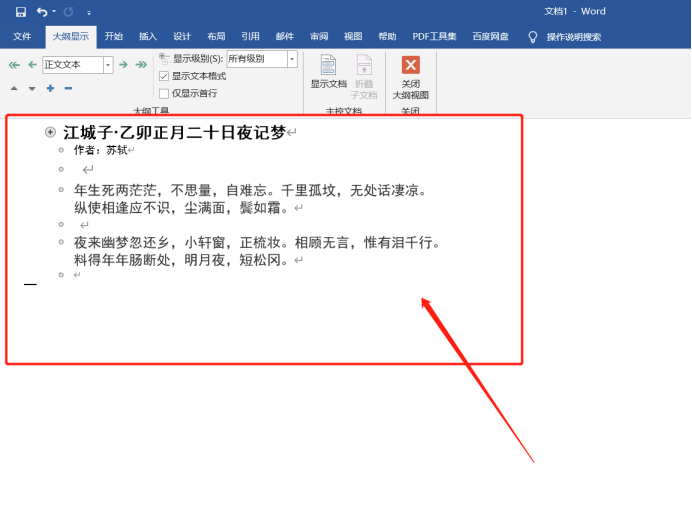Click the bullet beside 夜来幽梦忽还乡 paragraph

tap(61, 242)
